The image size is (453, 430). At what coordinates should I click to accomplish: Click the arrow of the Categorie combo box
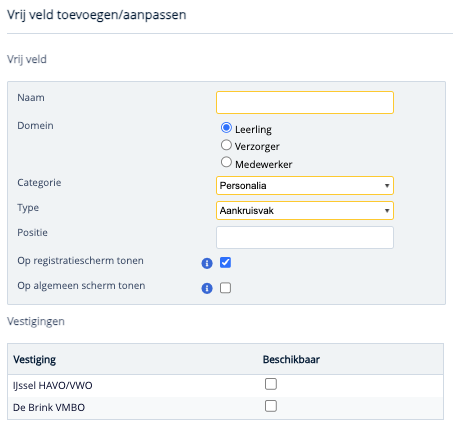pos(387,186)
